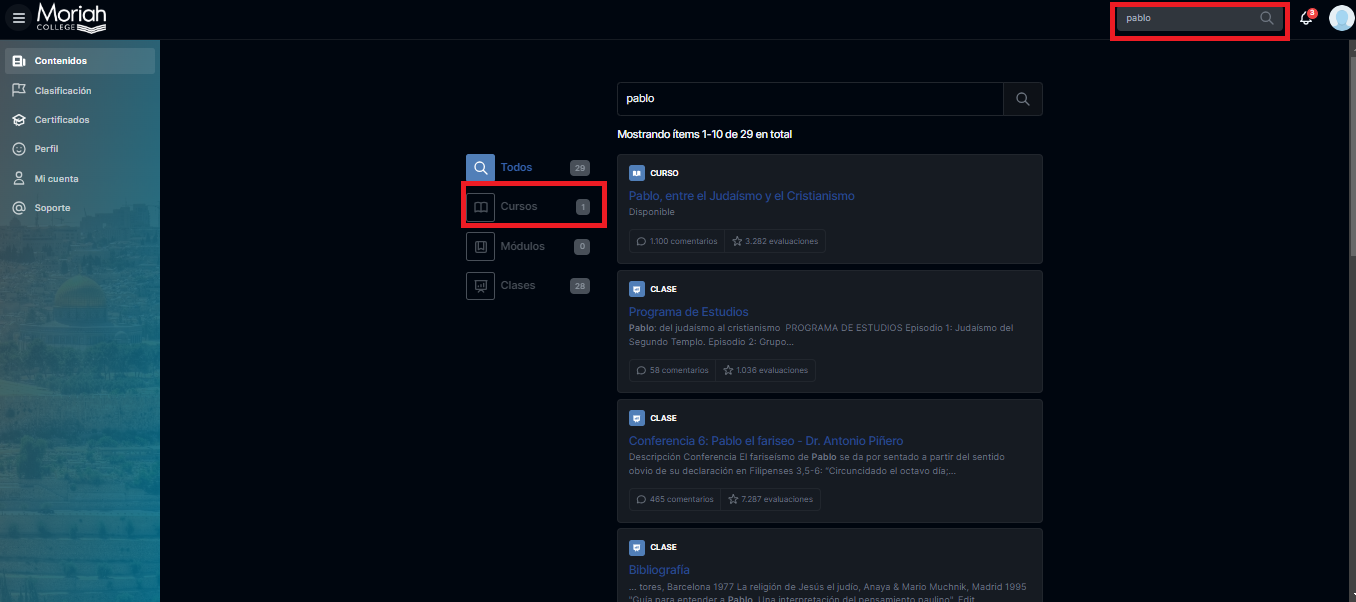Open Contenidos in the sidebar
The height and width of the screenshot is (602, 1356).
click(61, 61)
